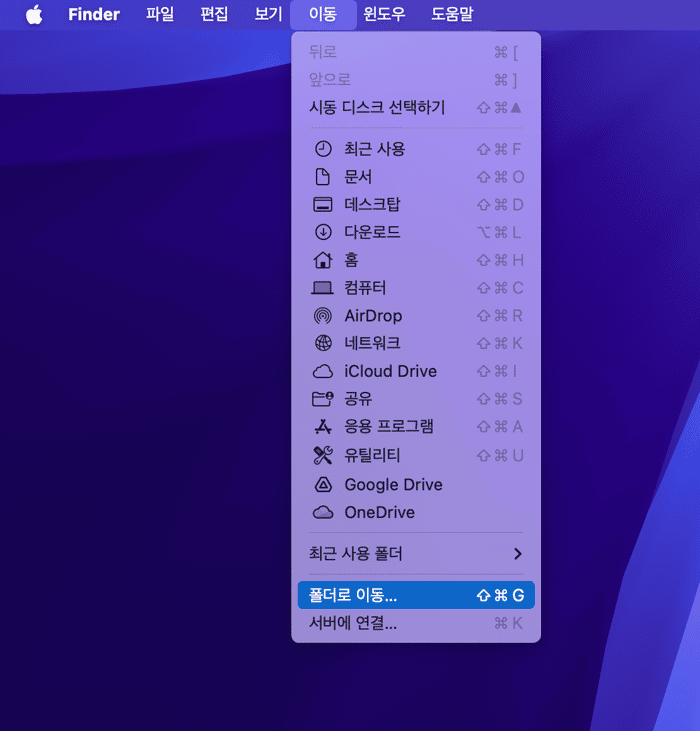Click the chevron next to 최근 사용 폴더
Image resolution: width=700 pixels, height=731 pixels.
click(517, 554)
